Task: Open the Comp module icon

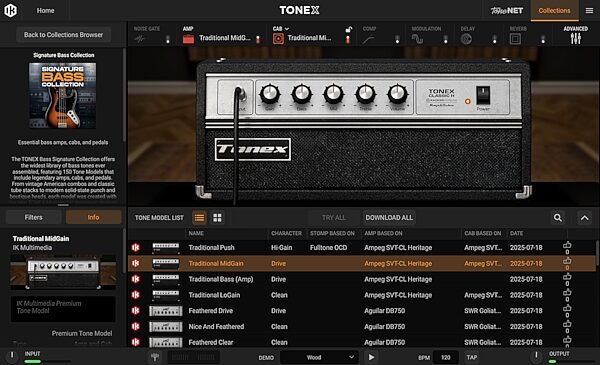Action: (x=368, y=39)
